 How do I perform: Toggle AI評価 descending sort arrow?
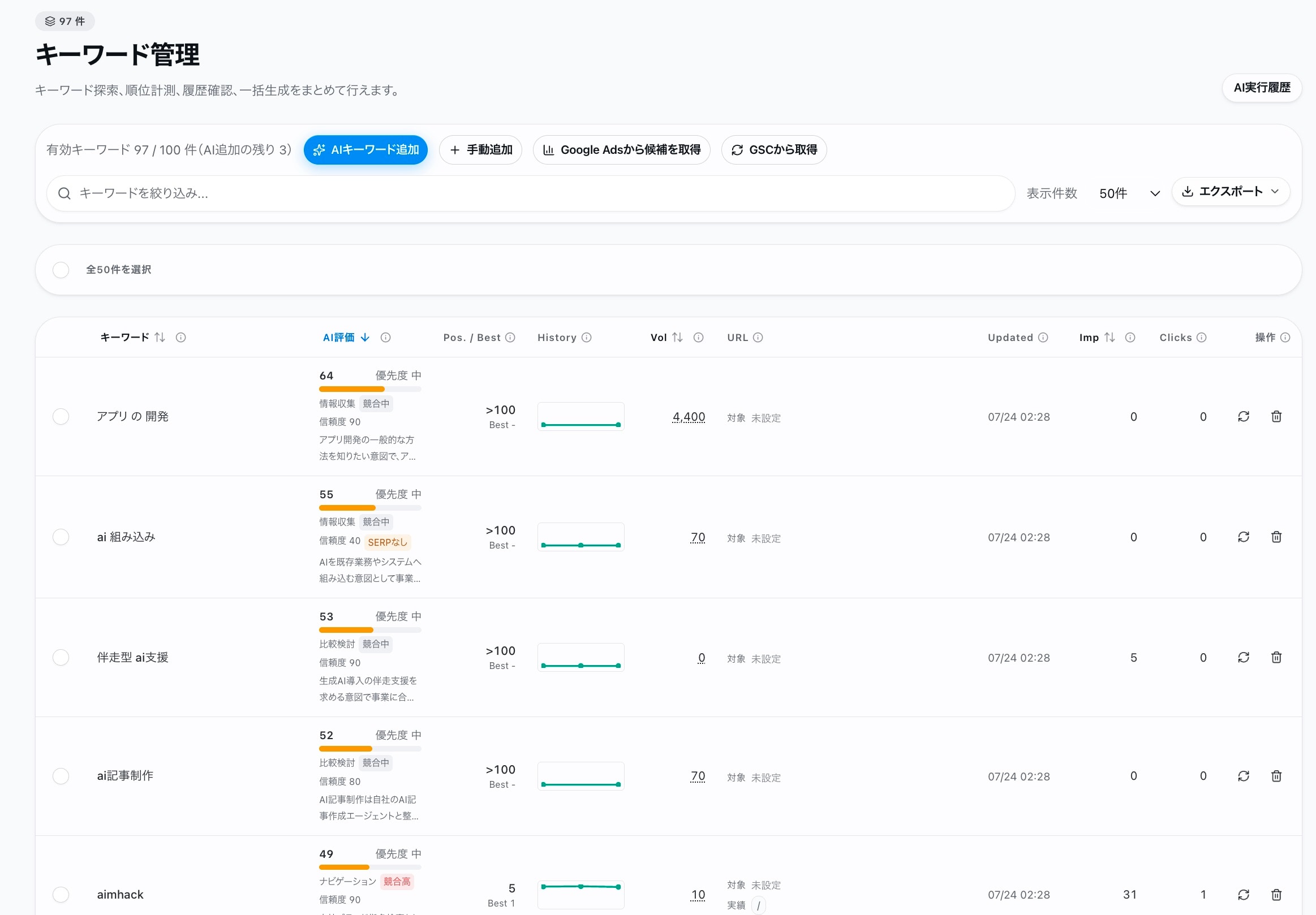(365, 338)
